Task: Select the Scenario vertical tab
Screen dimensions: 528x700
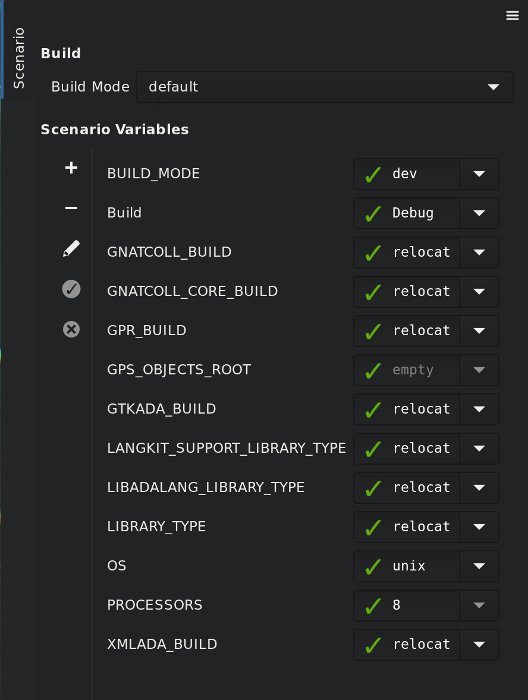Action: pyautogui.click(x=18, y=58)
